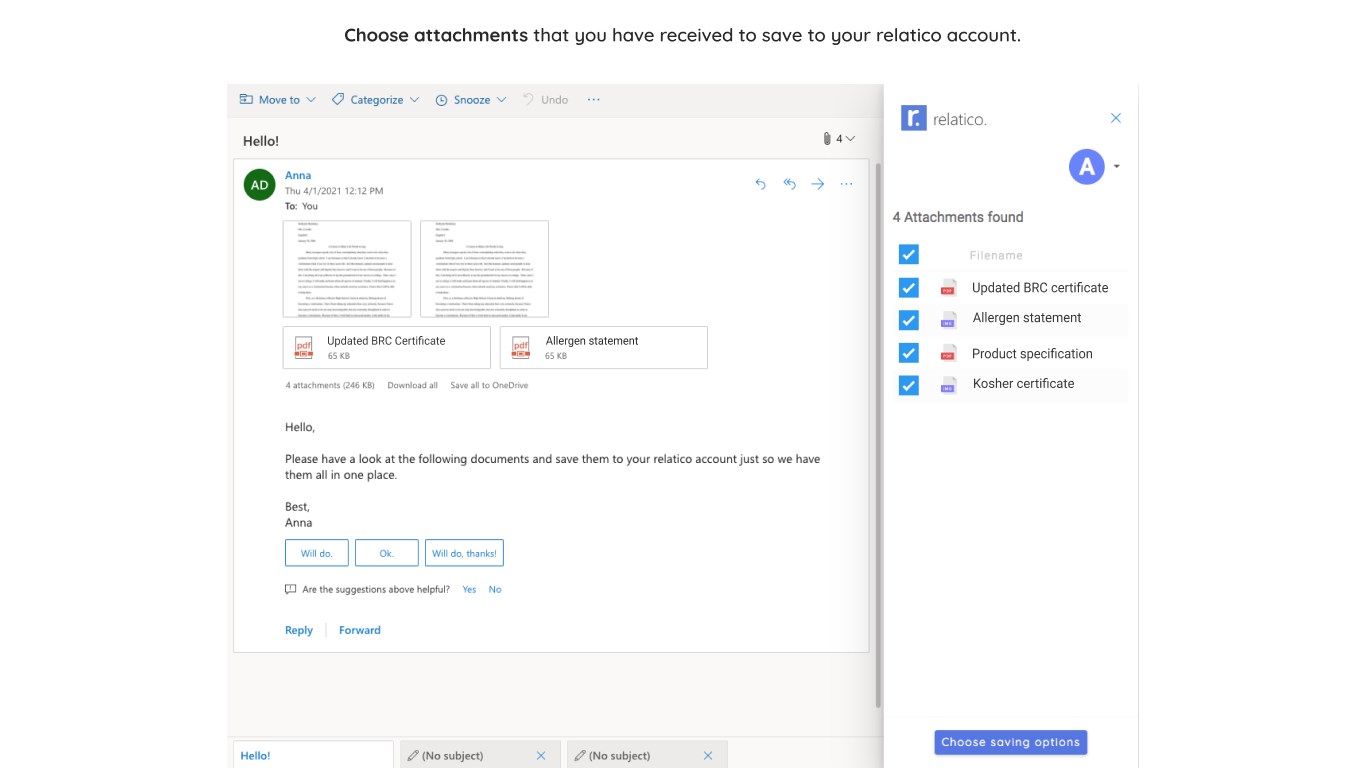The height and width of the screenshot is (768, 1366).
Task: Click the forward arrow icon
Action: pos(818,184)
